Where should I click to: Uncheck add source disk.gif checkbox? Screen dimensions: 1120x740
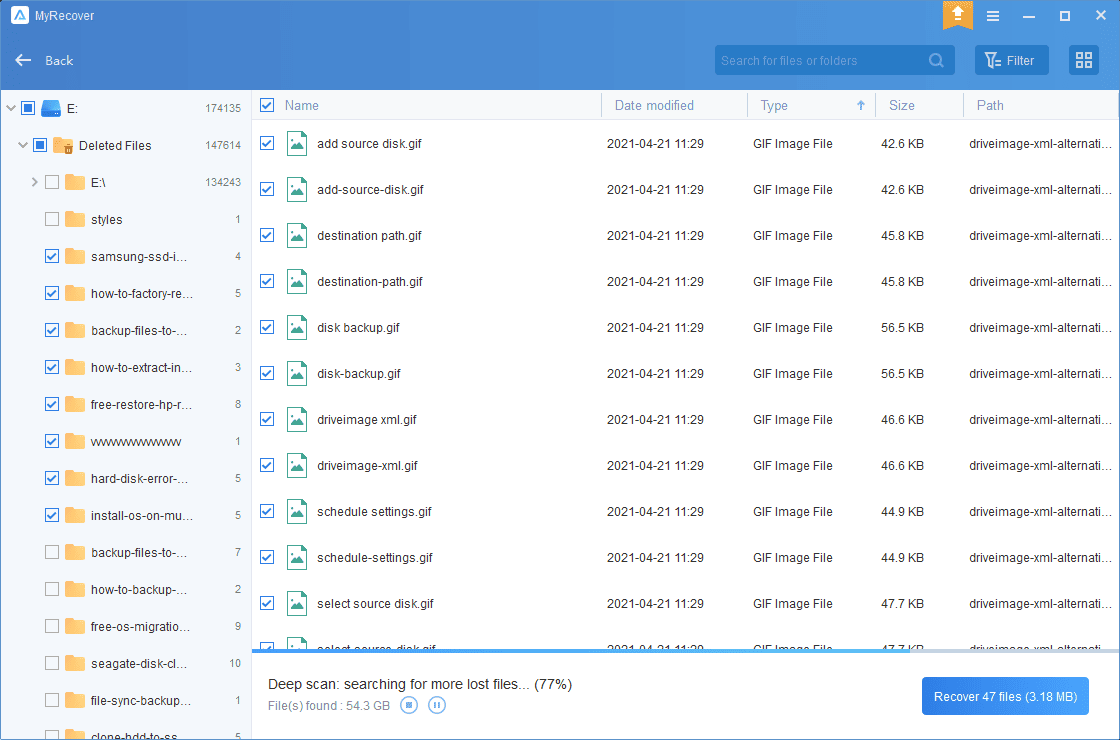pyautogui.click(x=267, y=144)
